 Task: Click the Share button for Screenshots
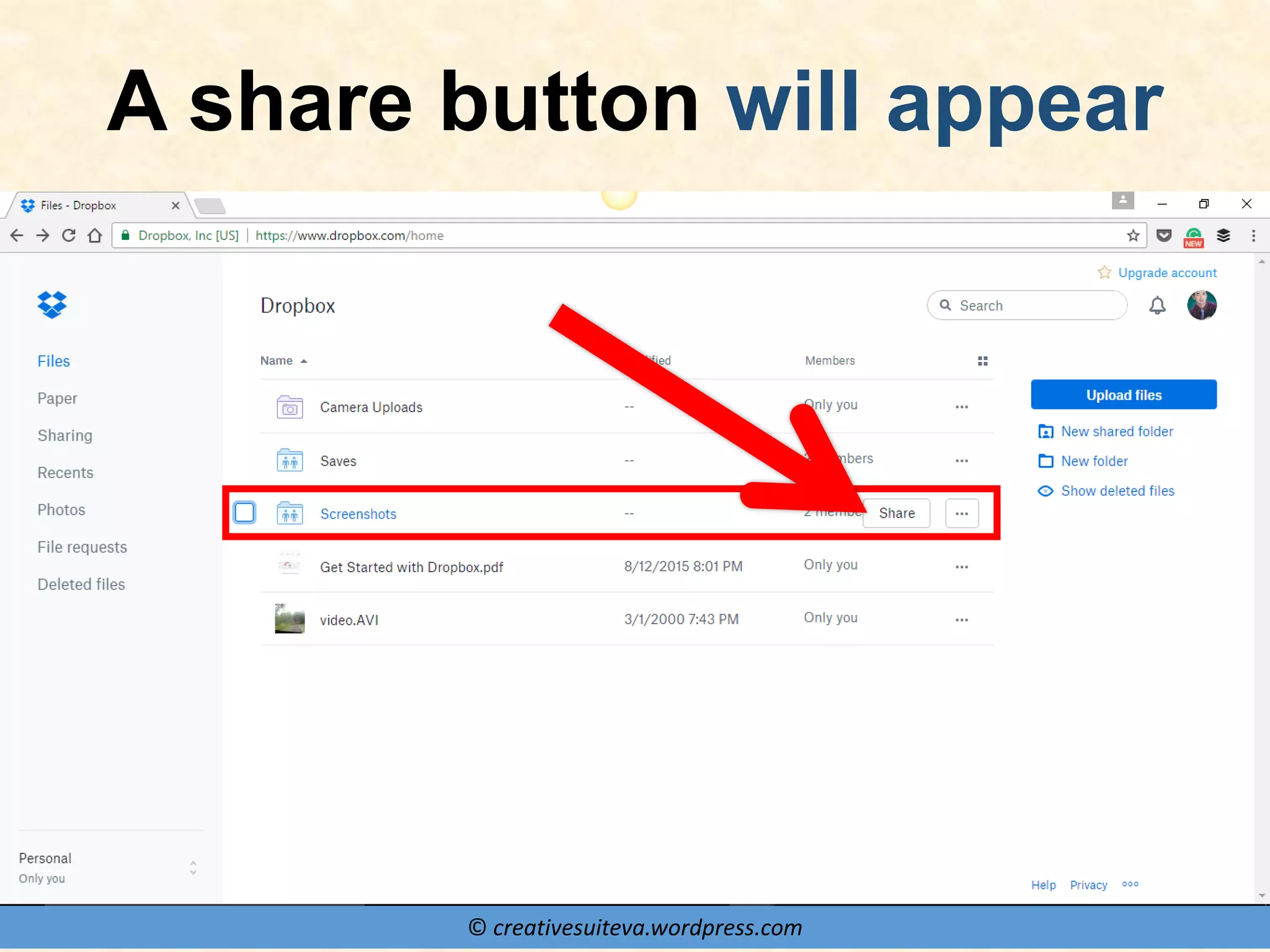[x=897, y=513]
